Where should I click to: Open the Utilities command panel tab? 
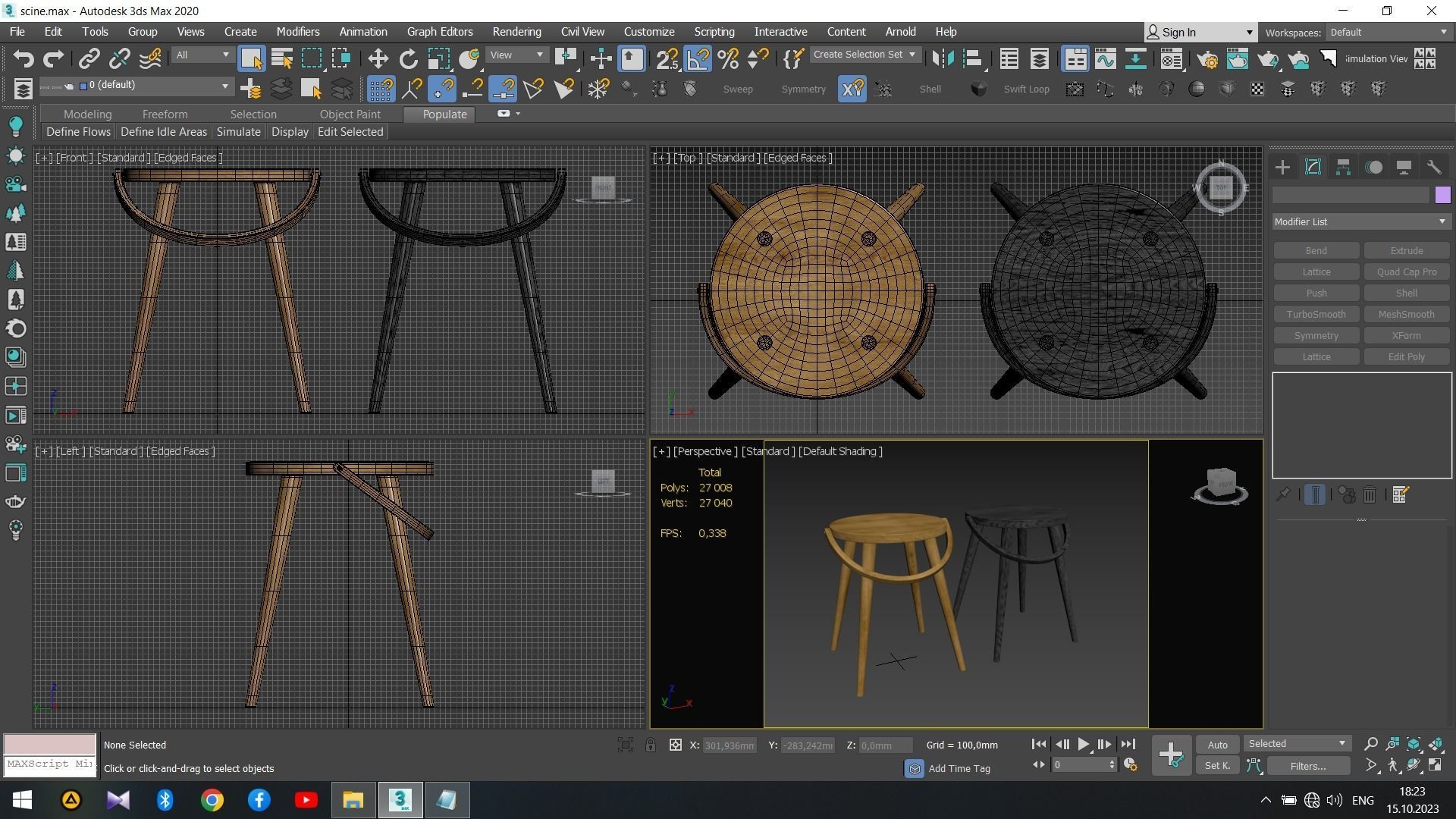click(x=1434, y=168)
